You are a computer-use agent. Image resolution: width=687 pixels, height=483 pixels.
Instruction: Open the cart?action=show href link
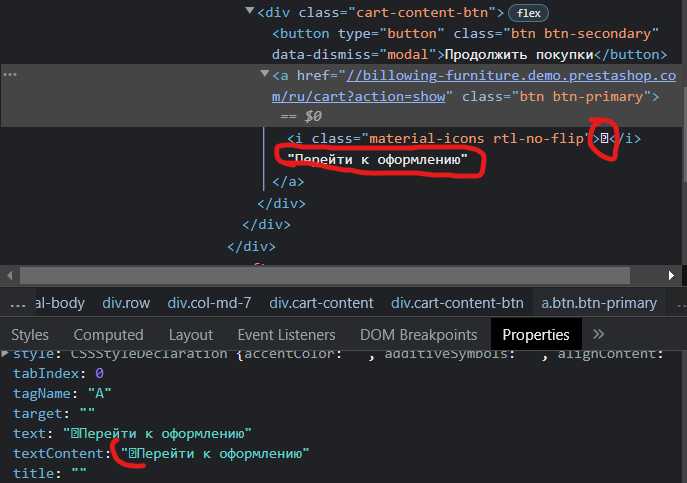(474, 86)
